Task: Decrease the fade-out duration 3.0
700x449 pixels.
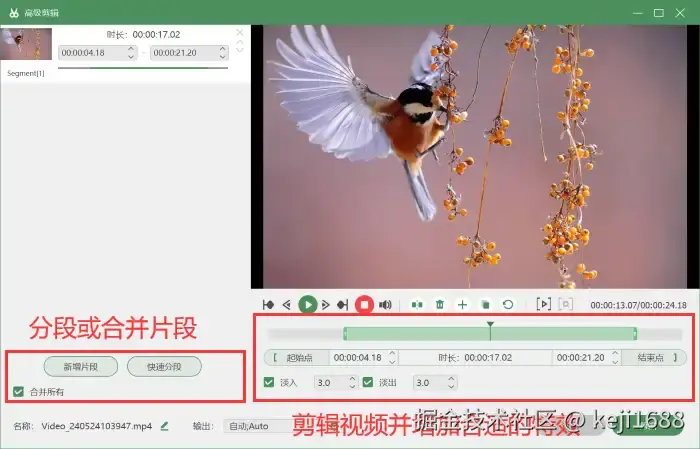Action: tap(451, 386)
